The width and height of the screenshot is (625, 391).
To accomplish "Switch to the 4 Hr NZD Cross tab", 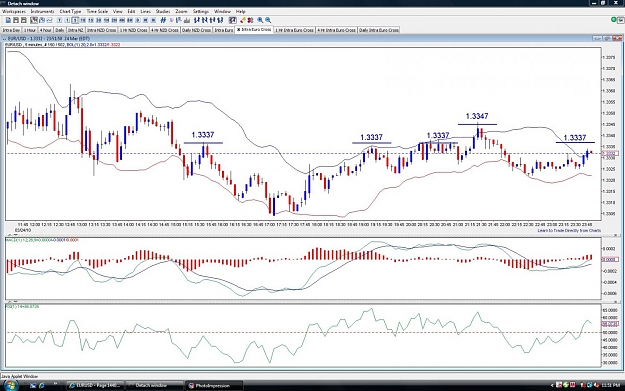I will pos(165,30).
